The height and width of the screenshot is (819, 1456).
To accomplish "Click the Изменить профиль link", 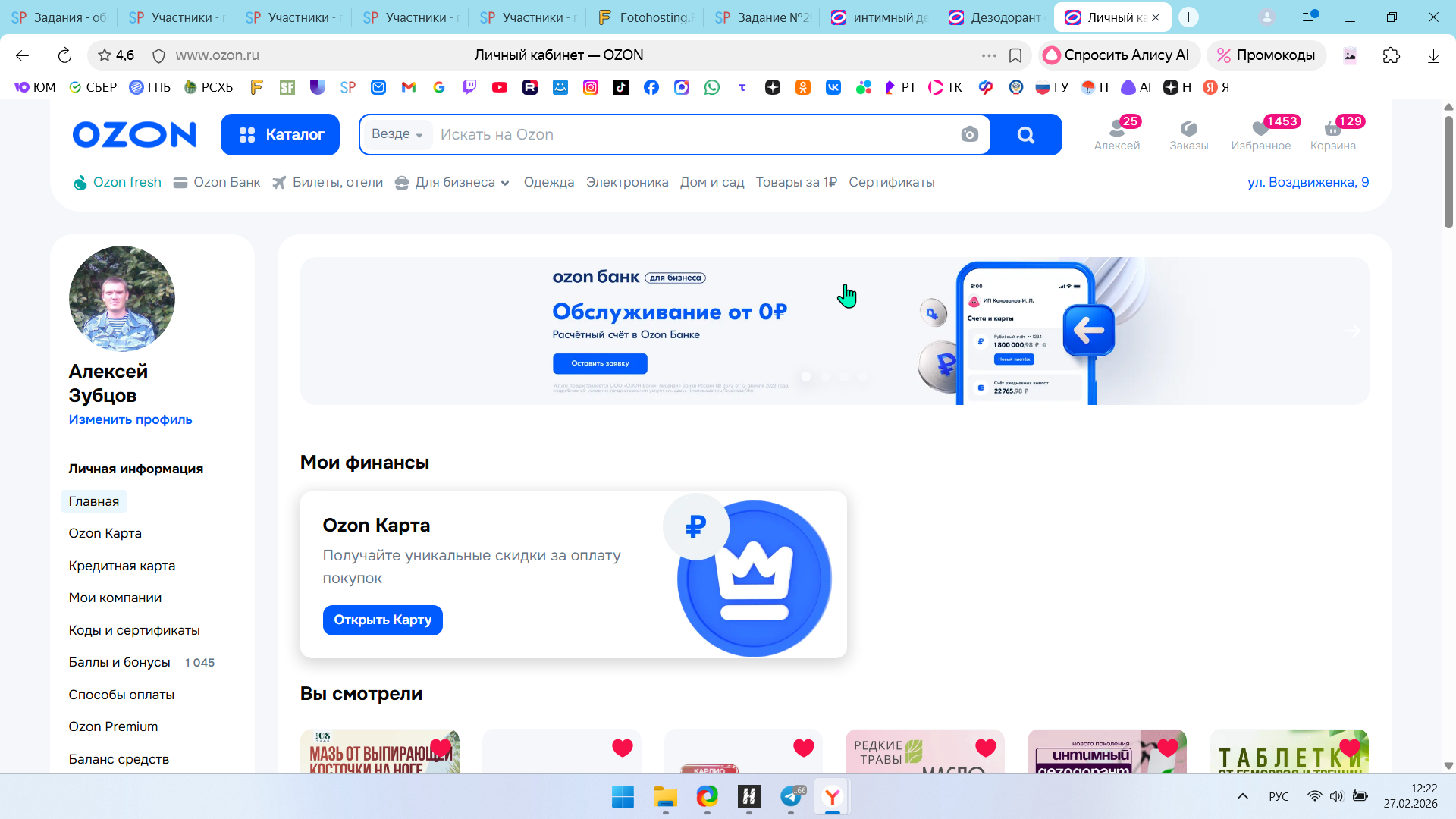I will tap(130, 419).
